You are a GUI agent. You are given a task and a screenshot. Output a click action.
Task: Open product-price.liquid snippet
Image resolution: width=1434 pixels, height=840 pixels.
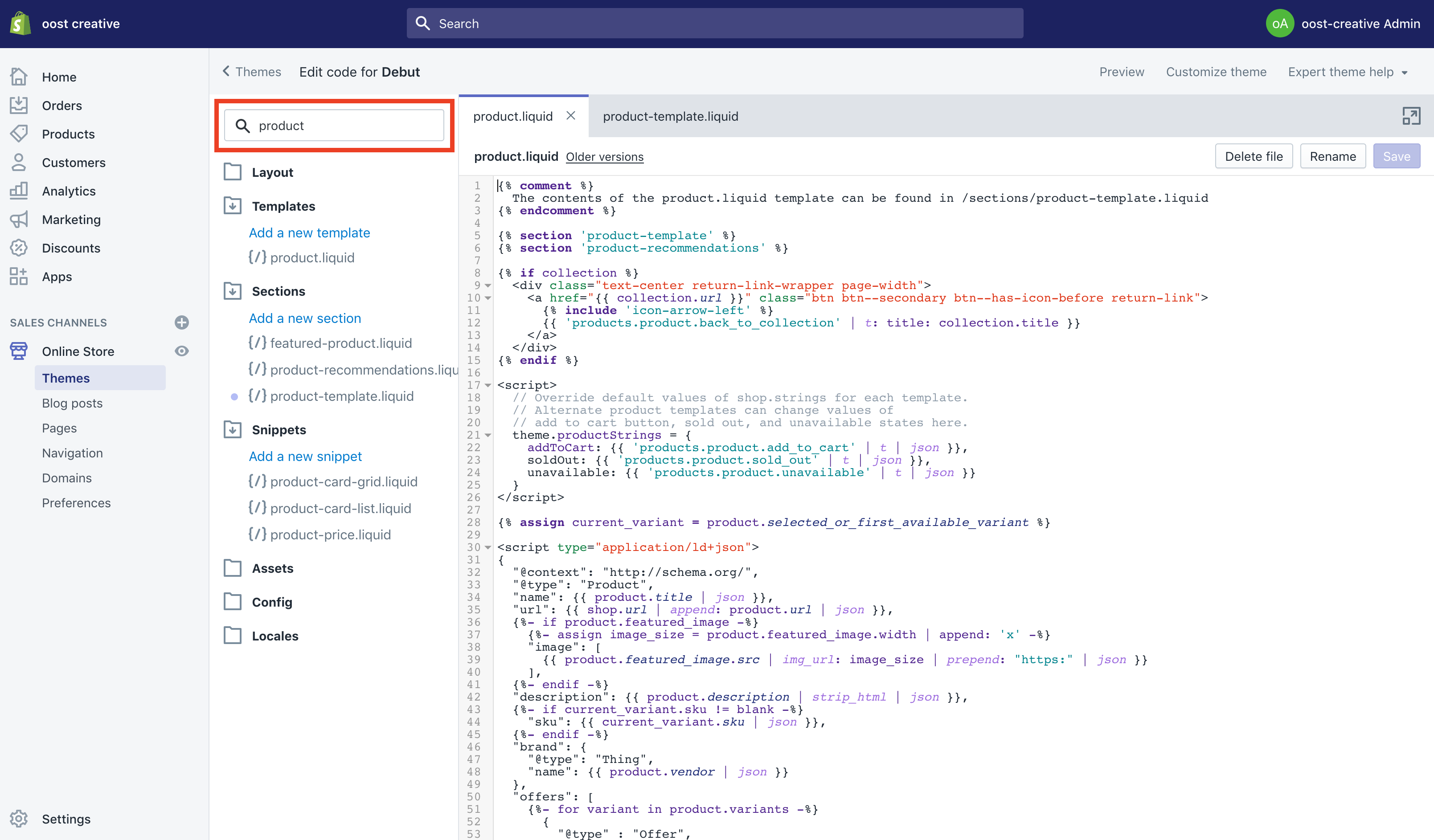[x=320, y=534]
